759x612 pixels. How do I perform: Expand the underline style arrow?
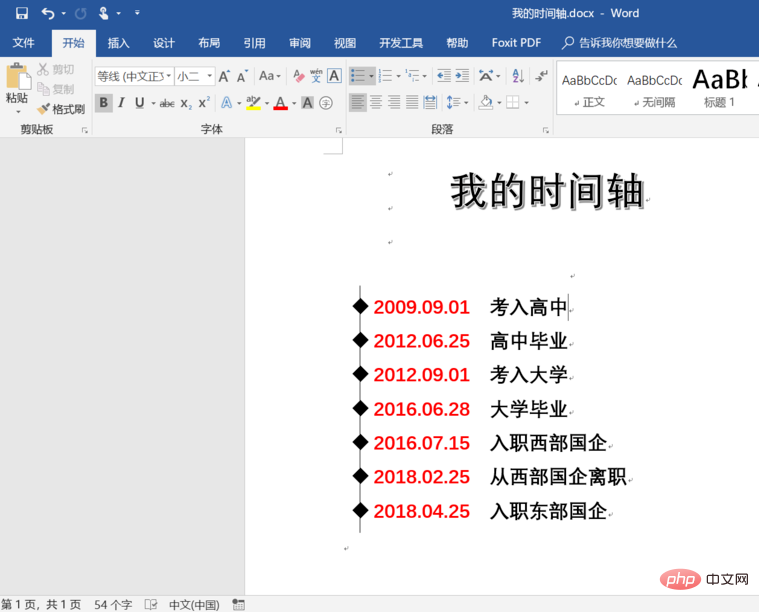pos(153,103)
